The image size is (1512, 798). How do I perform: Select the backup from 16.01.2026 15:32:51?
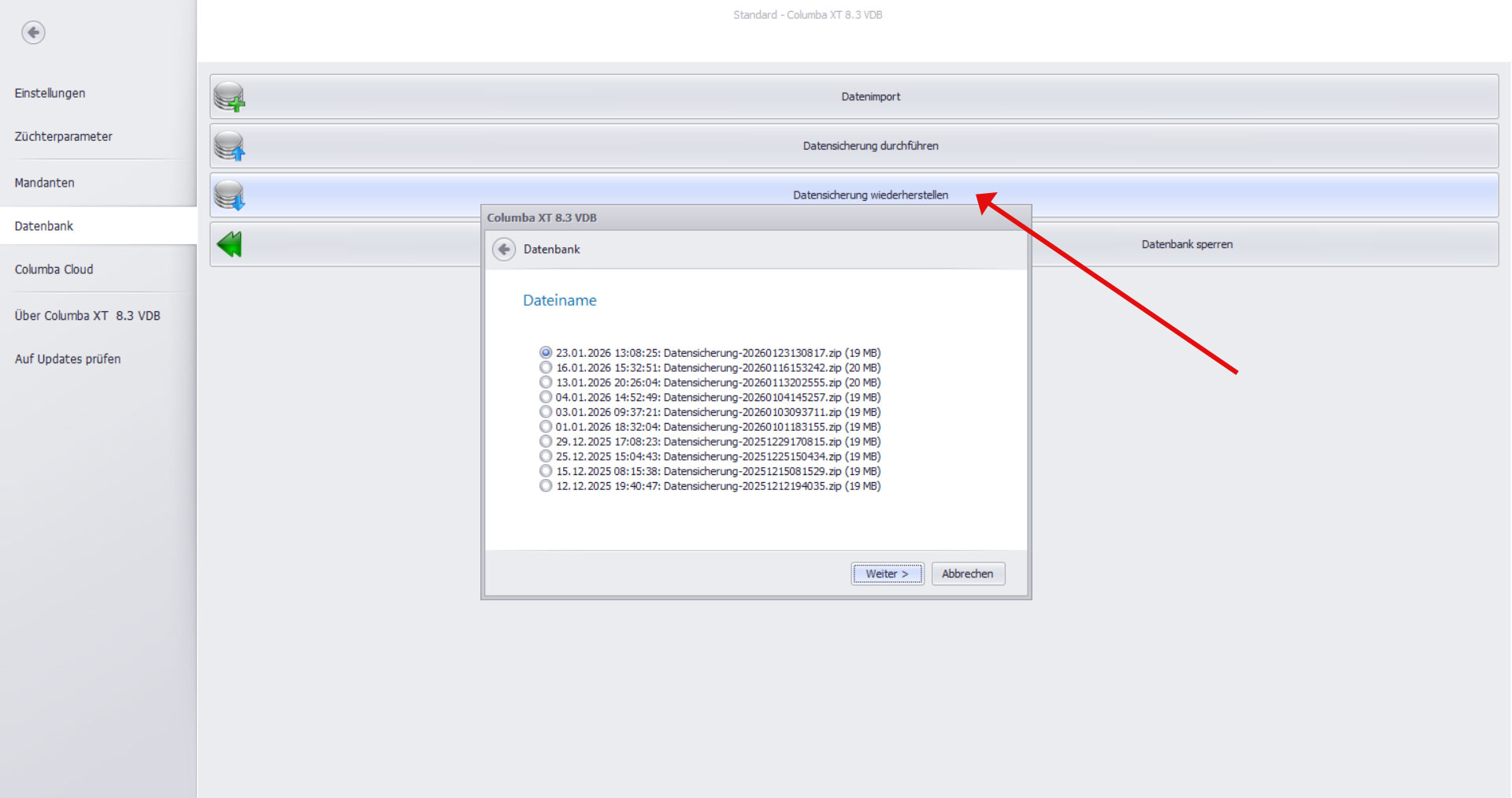(x=546, y=368)
